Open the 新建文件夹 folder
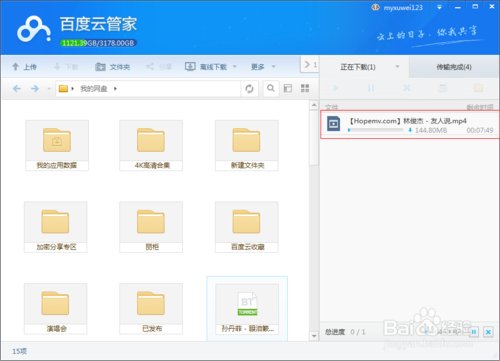Screen dimensions: 500x361 point(247,145)
